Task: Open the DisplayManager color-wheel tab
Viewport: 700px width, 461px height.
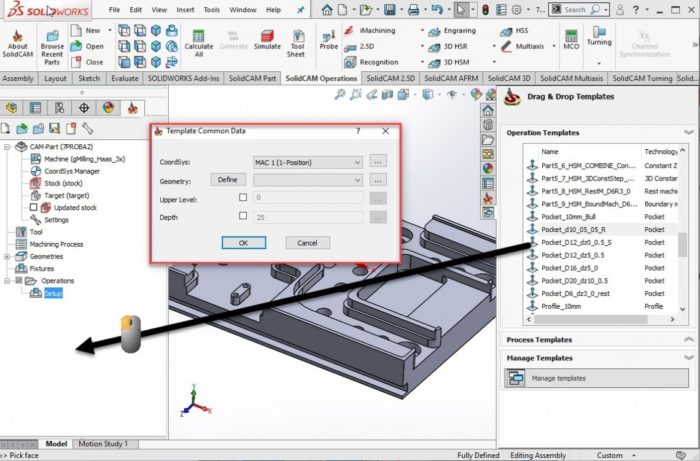Action: (x=108, y=108)
